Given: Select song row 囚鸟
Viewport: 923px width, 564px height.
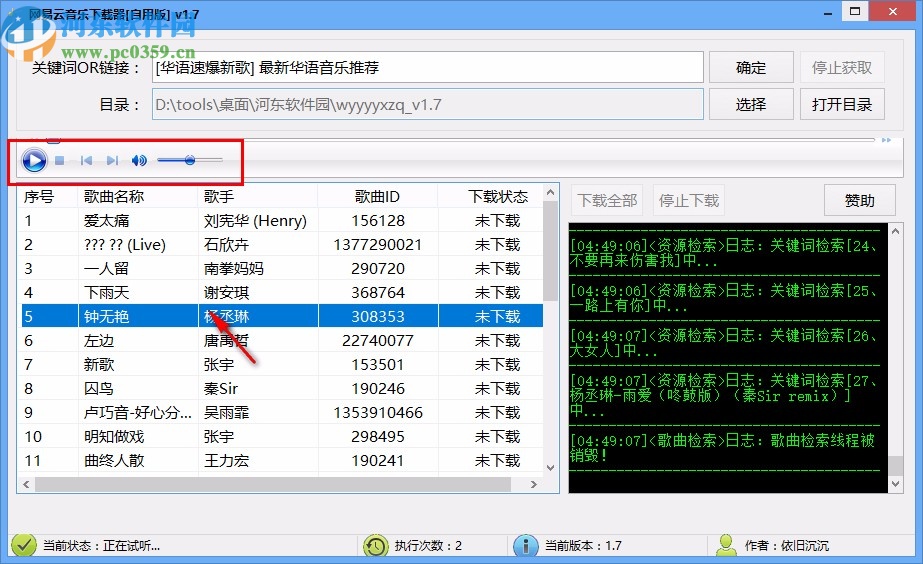Looking at the screenshot, I should [x=282, y=389].
